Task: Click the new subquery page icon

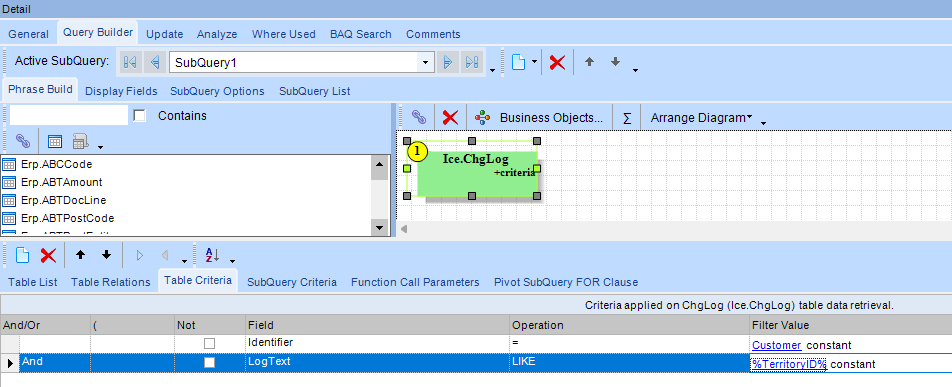Action: (x=518, y=63)
